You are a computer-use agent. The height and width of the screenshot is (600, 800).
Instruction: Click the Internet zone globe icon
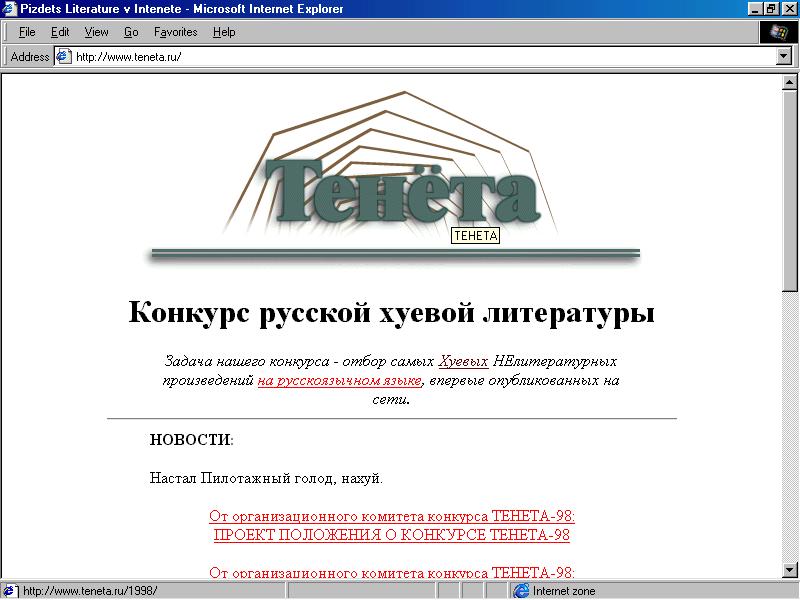[521, 591]
